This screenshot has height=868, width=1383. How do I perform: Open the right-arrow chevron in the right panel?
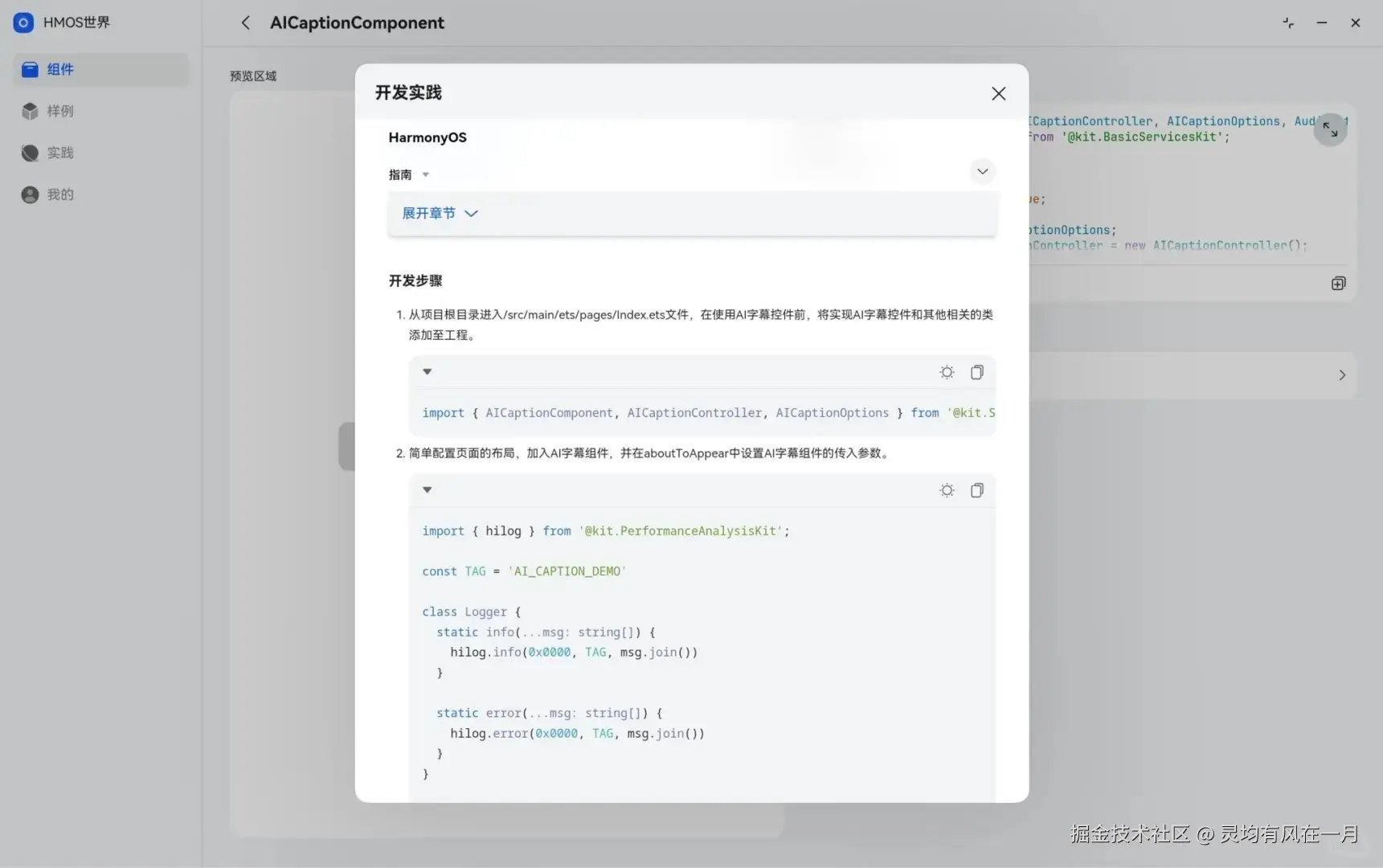click(1341, 375)
